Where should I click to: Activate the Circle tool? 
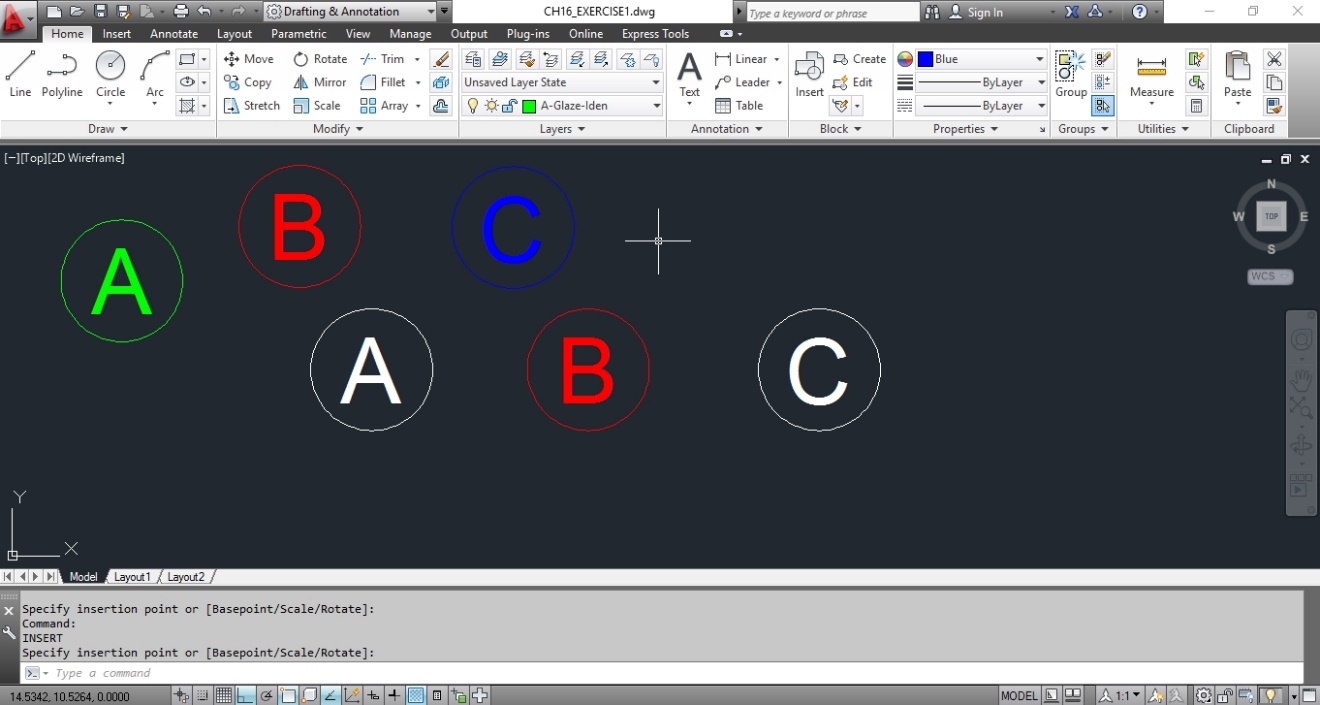110,68
